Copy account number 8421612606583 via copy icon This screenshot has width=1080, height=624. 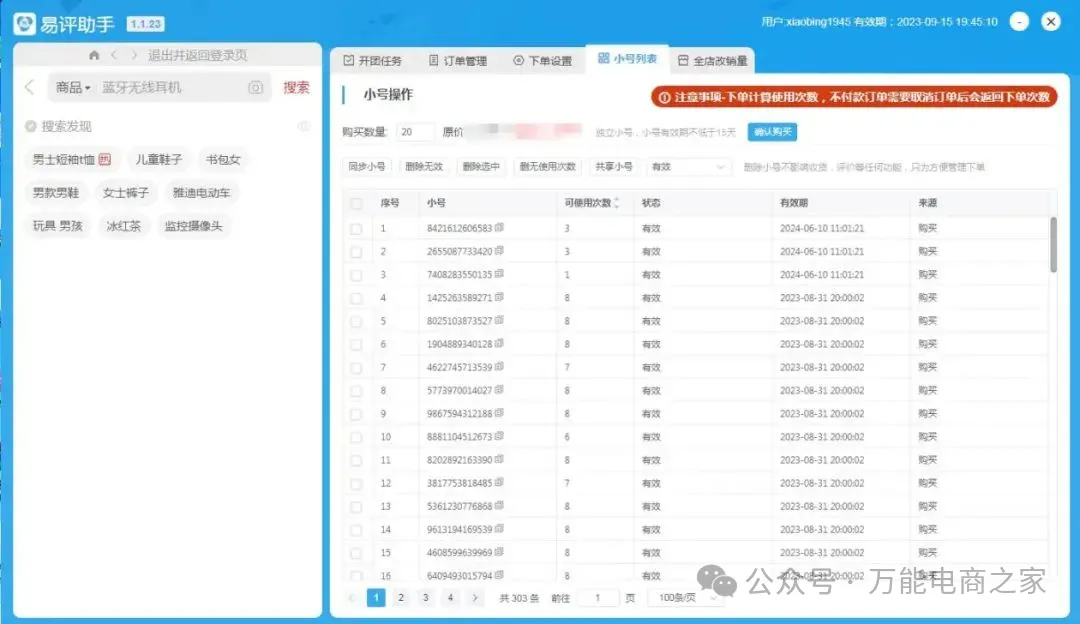[x=499, y=228]
